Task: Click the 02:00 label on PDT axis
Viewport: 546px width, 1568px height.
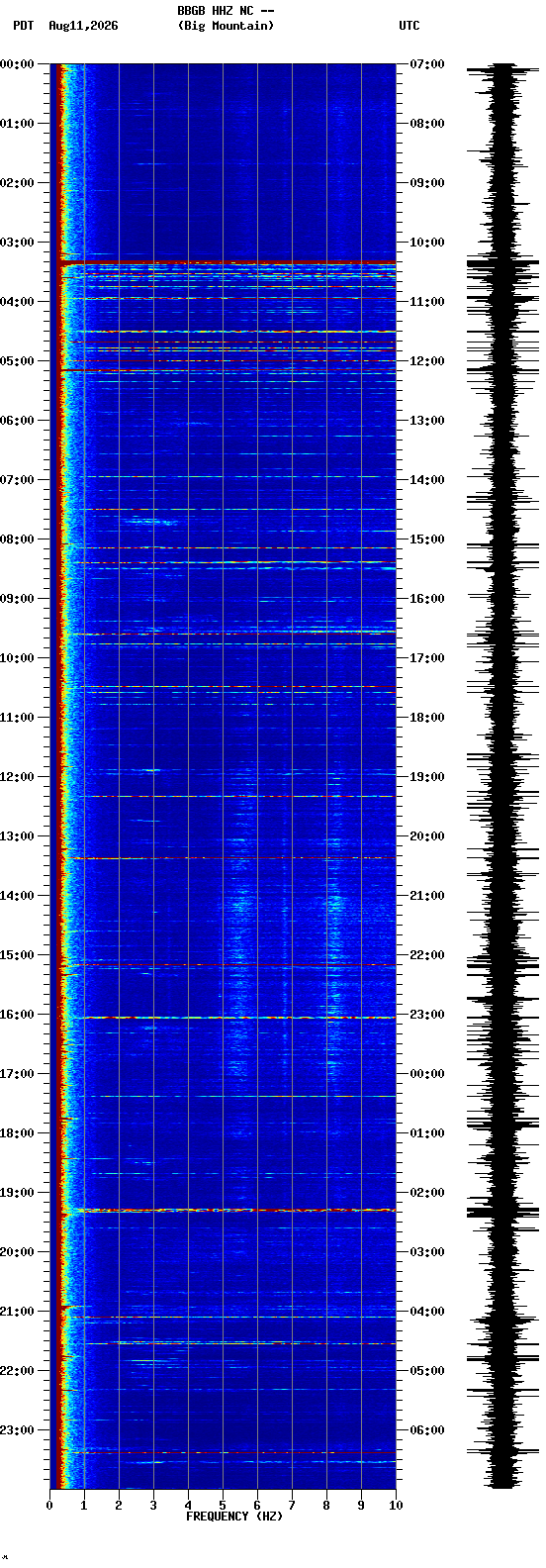Action: coord(17,183)
